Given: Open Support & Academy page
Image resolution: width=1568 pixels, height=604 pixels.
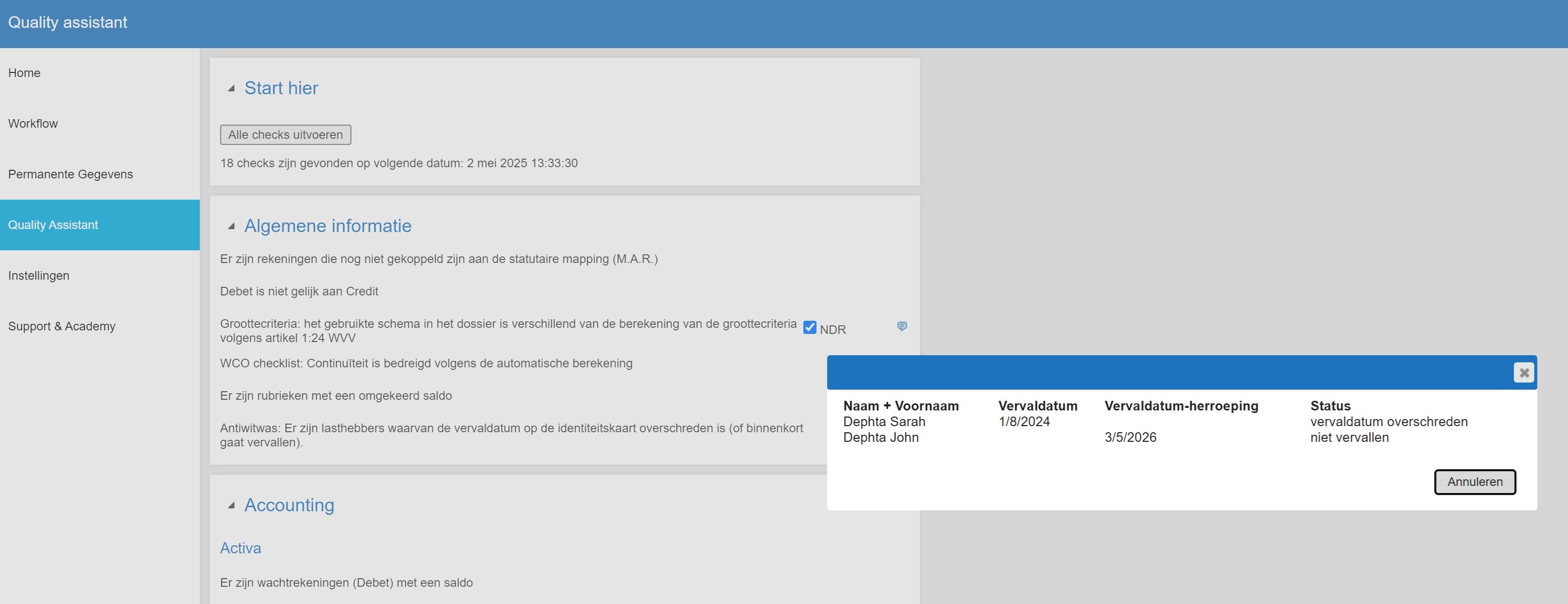Looking at the screenshot, I should coord(61,326).
